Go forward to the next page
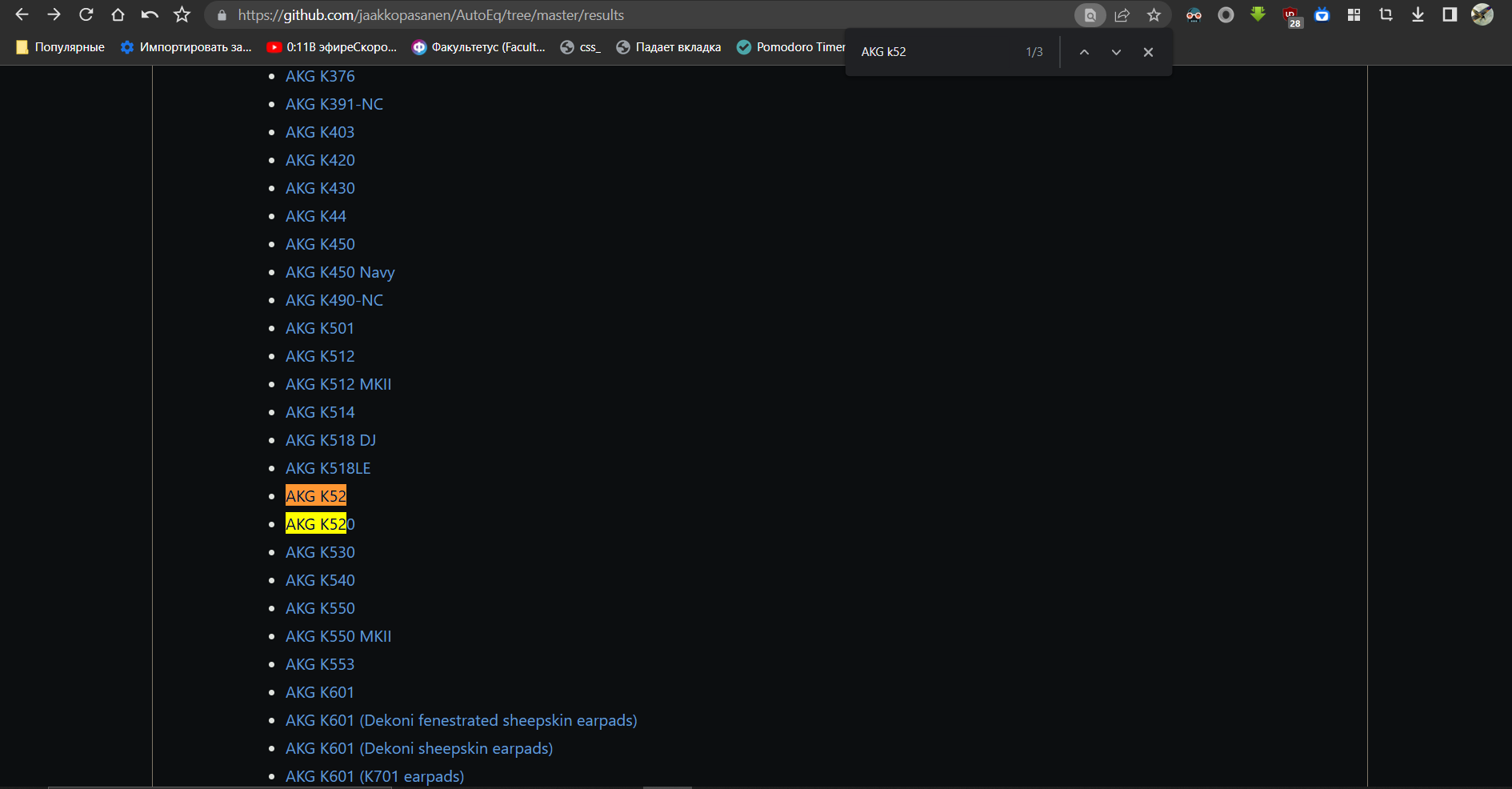Viewport: 1512px width, 789px height. click(54, 14)
